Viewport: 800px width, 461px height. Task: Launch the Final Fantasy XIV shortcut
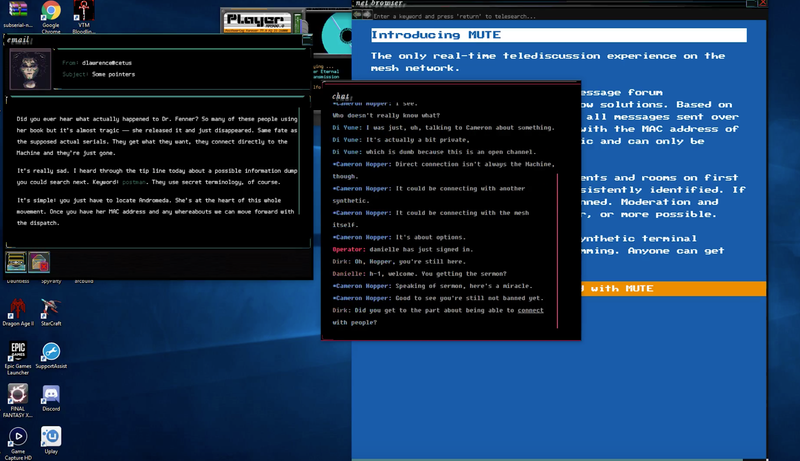tap(18, 401)
